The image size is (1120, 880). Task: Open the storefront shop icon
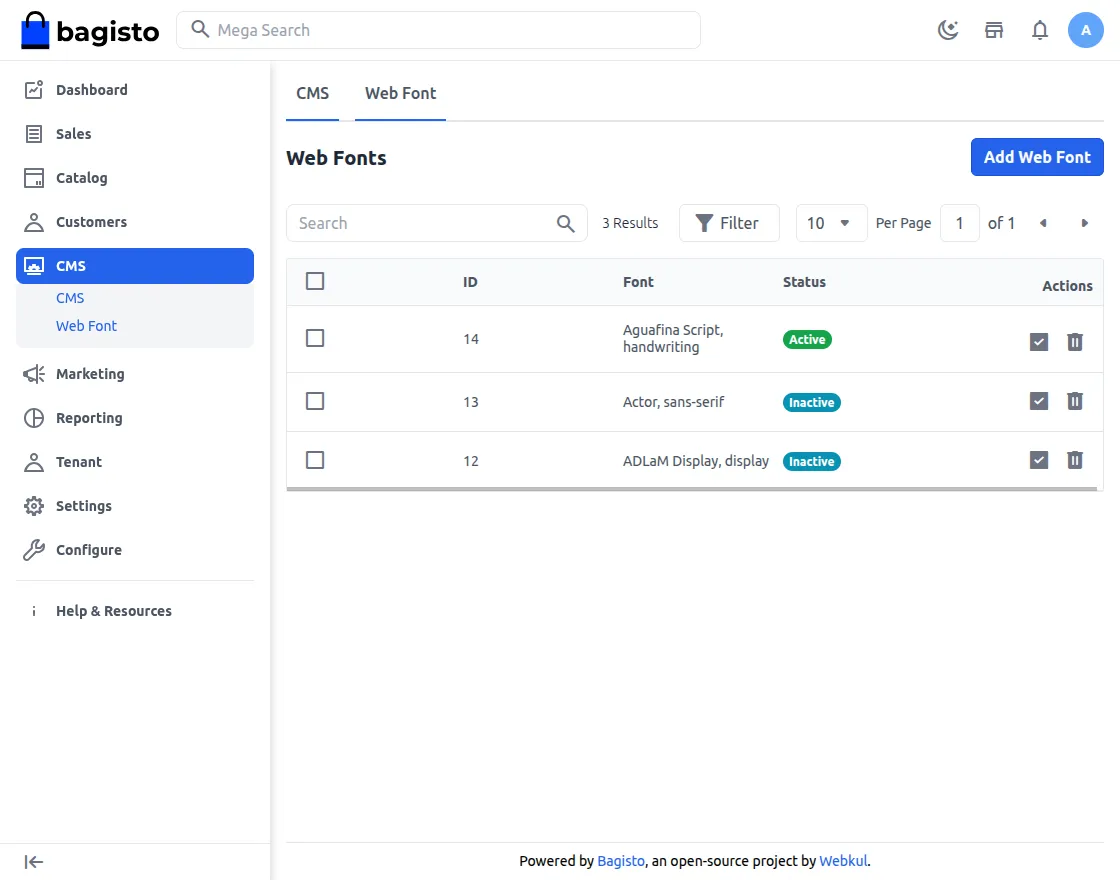[x=994, y=30]
